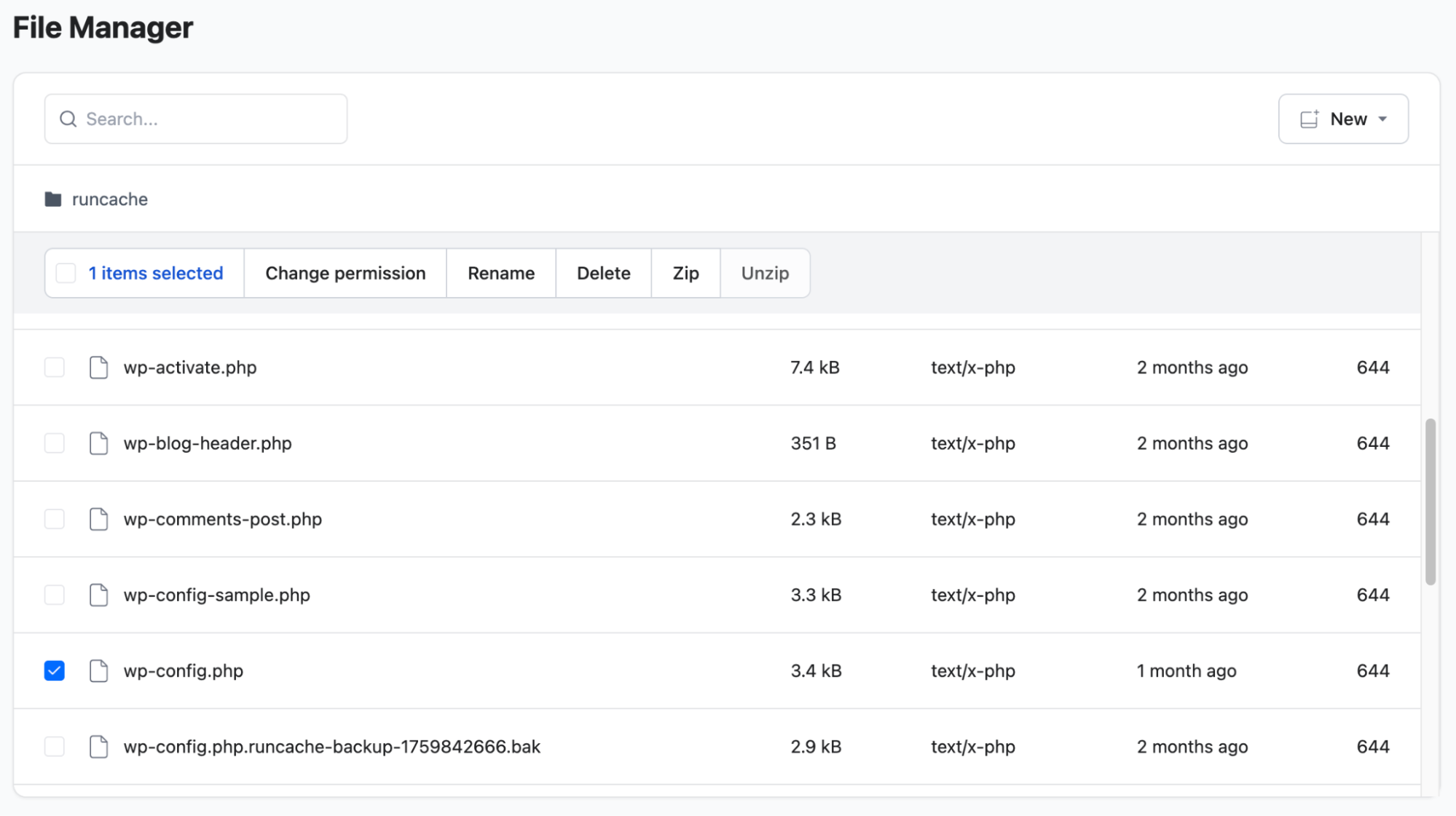Image resolution: width=1456 pixels, height=816 pixels.
Task: Uncheck the wp-config.php checkbox
Action: tap(55, 670)
